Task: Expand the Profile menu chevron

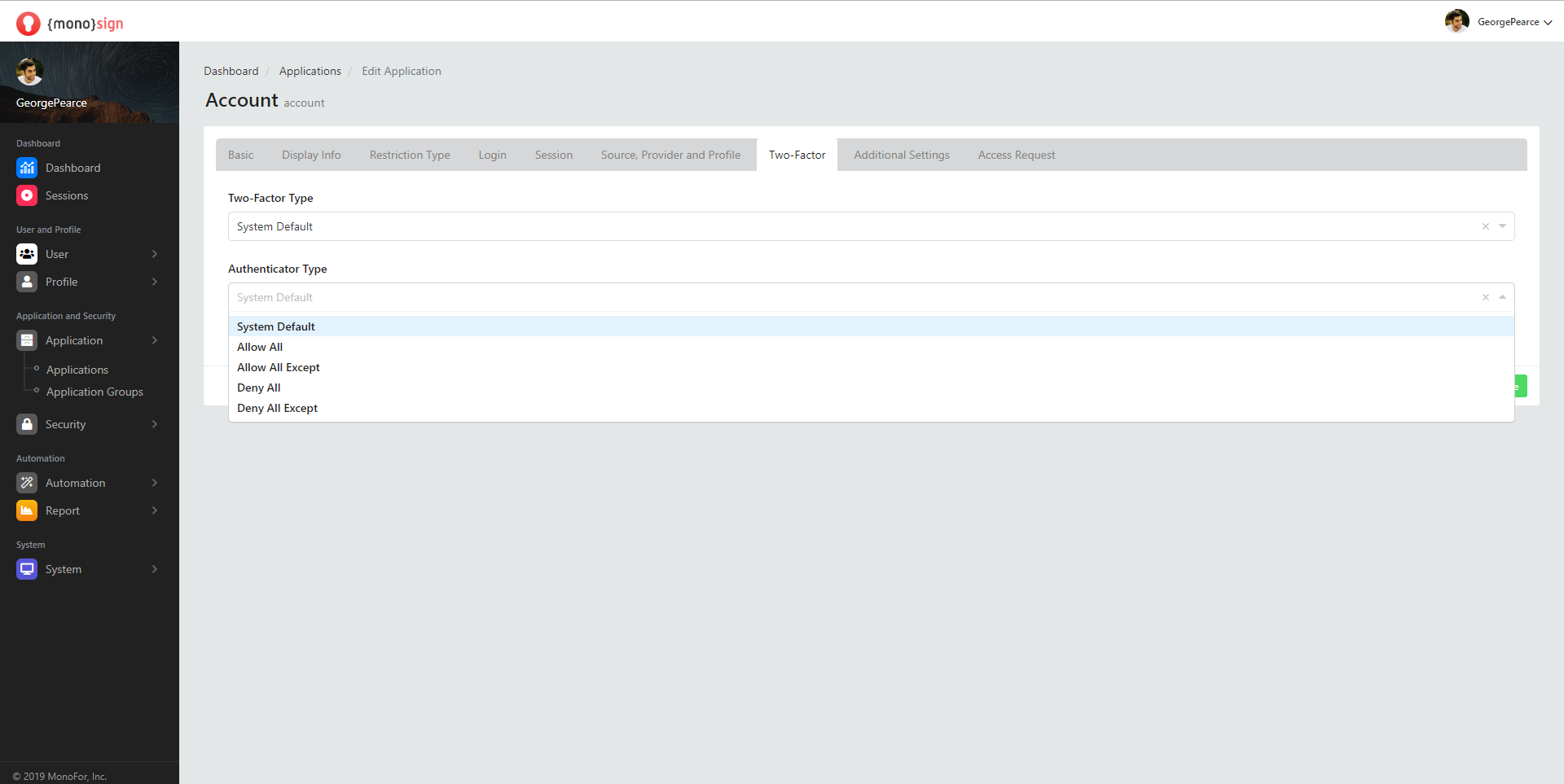Action: [x=155, y=282]
